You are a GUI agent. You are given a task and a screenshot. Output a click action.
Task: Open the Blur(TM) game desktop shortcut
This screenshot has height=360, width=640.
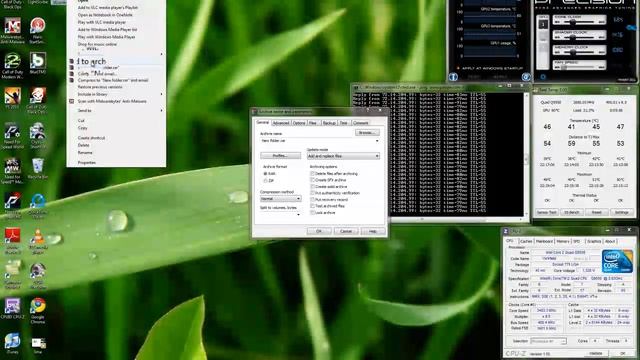pyautogui.click(x=38, y=61)
